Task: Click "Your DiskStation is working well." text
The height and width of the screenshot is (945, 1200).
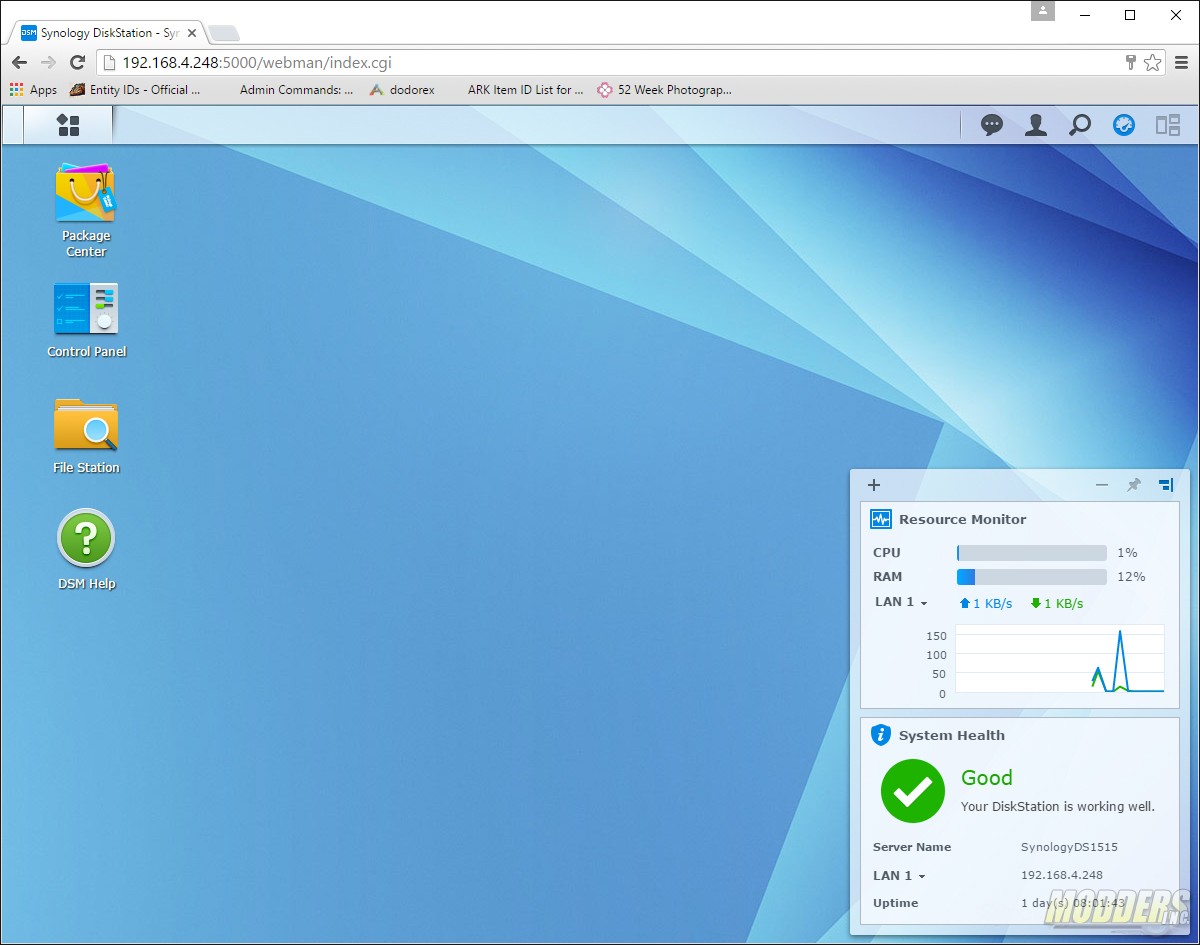Action: tap(1058, 806)
